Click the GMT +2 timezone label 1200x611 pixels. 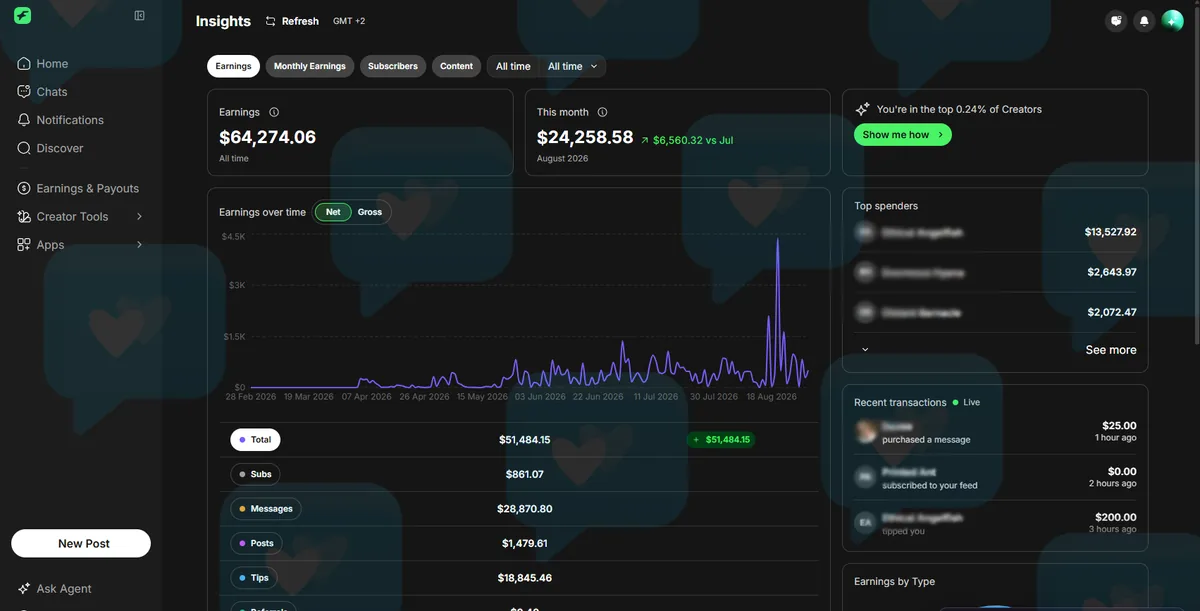(349, 21)
